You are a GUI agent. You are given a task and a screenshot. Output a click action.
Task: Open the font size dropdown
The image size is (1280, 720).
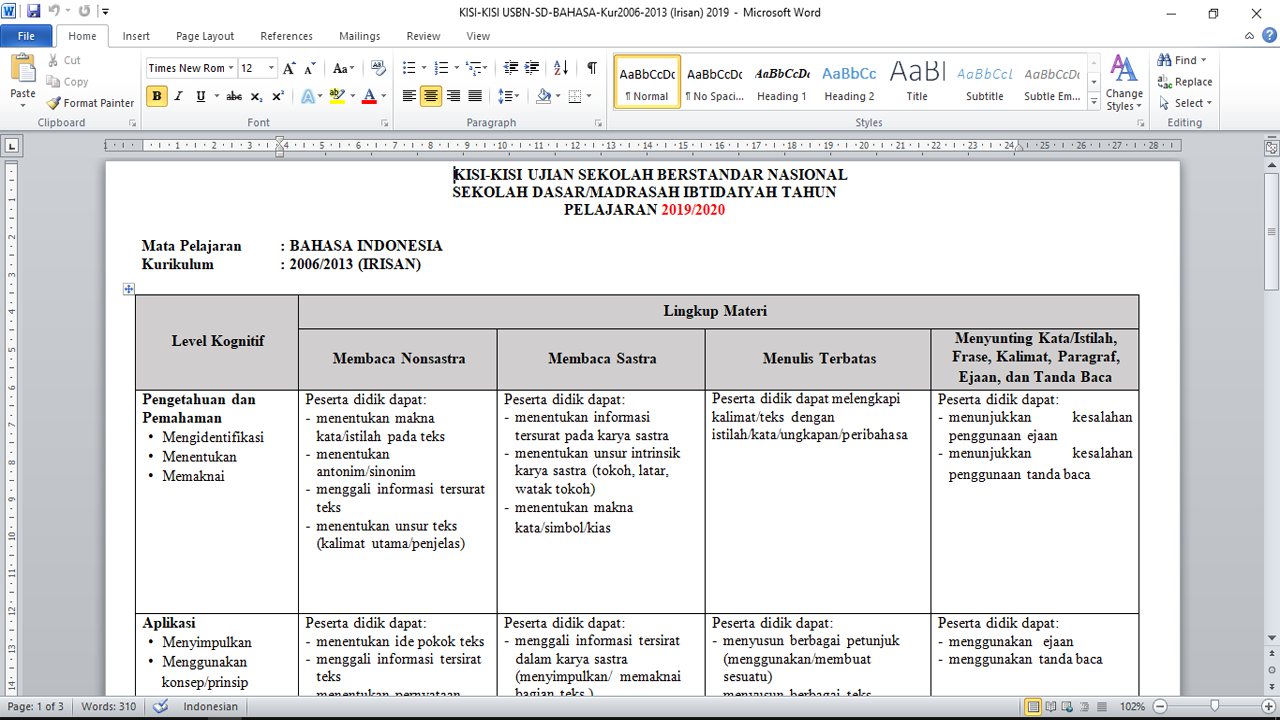[x=271, y=68]
